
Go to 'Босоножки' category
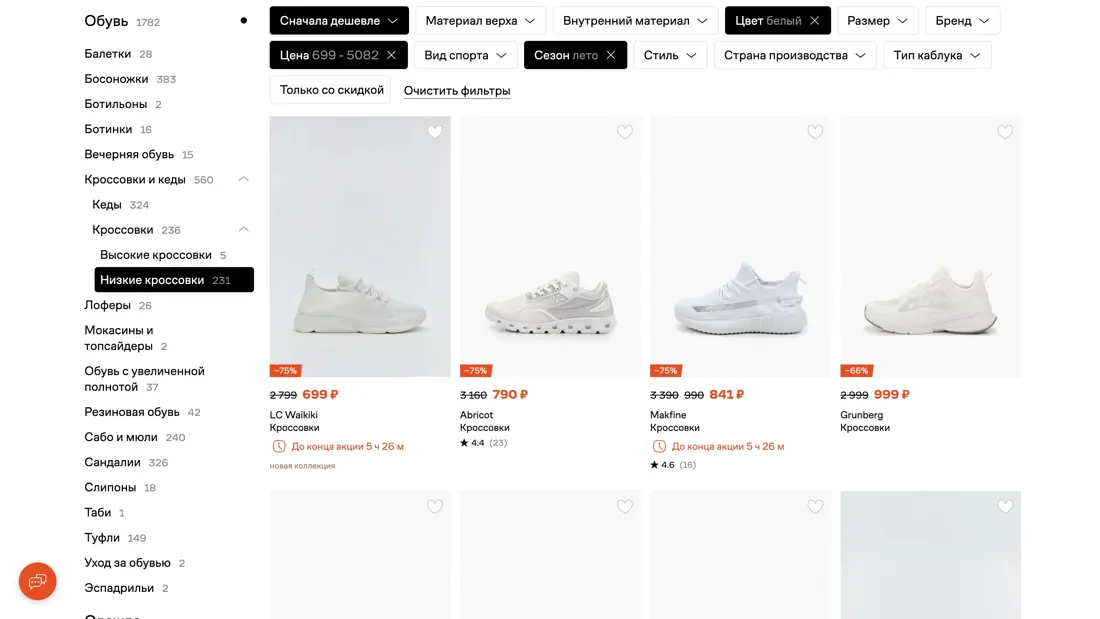(x=116, y=79)
